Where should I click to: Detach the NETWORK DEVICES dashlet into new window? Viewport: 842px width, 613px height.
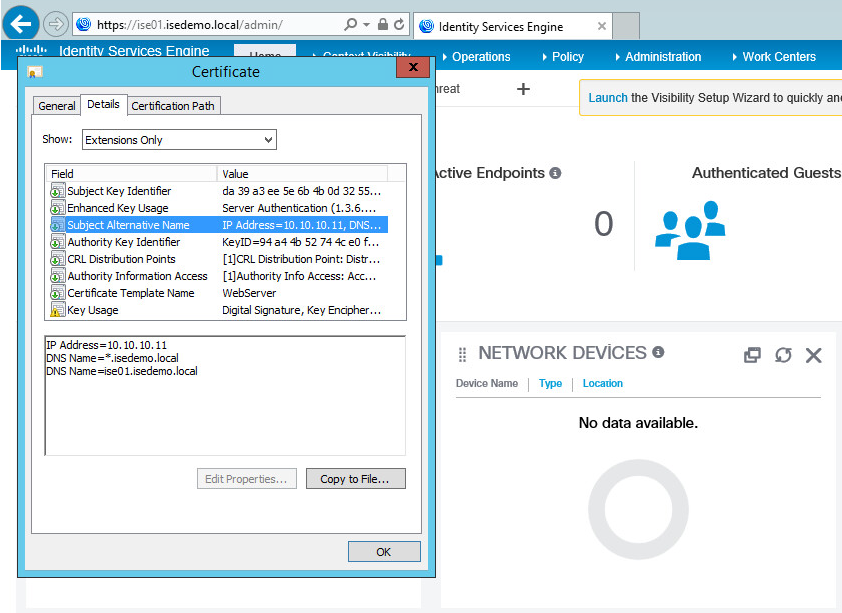click(752, 355)
